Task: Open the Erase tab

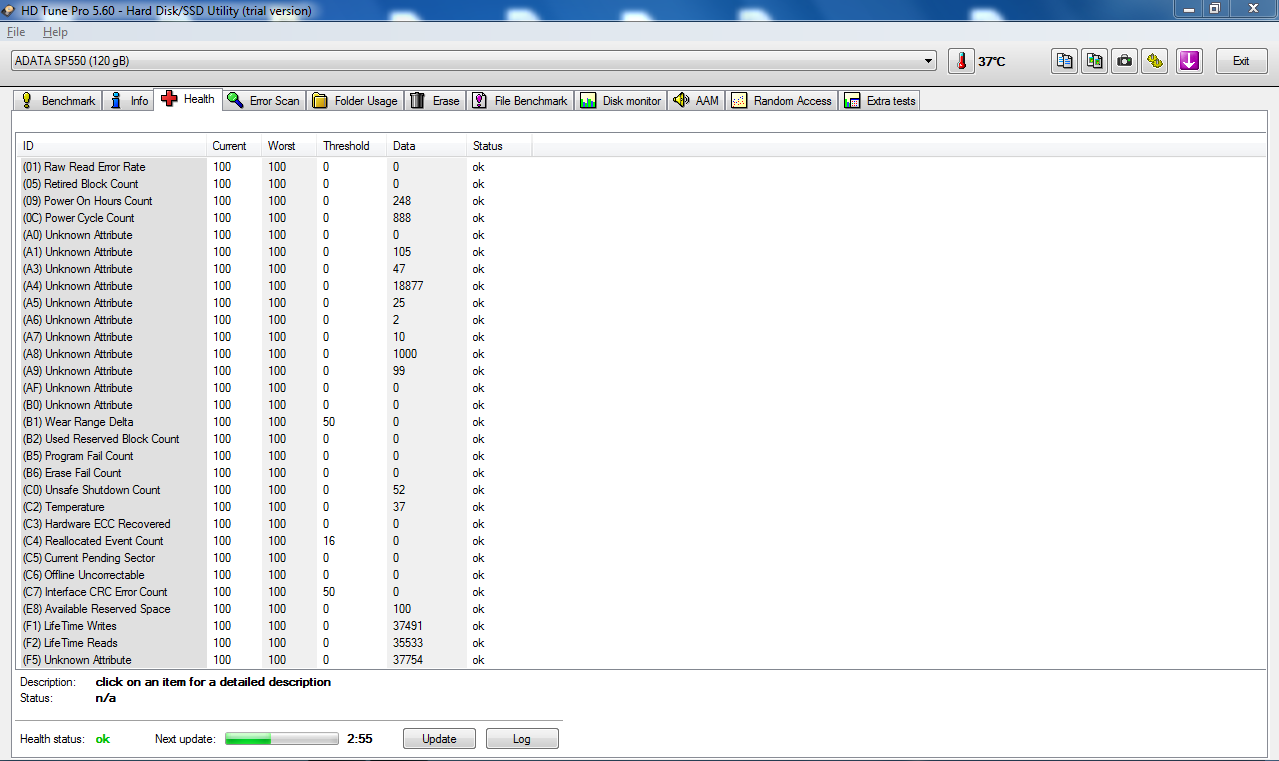Action: [x=435, y=101]
